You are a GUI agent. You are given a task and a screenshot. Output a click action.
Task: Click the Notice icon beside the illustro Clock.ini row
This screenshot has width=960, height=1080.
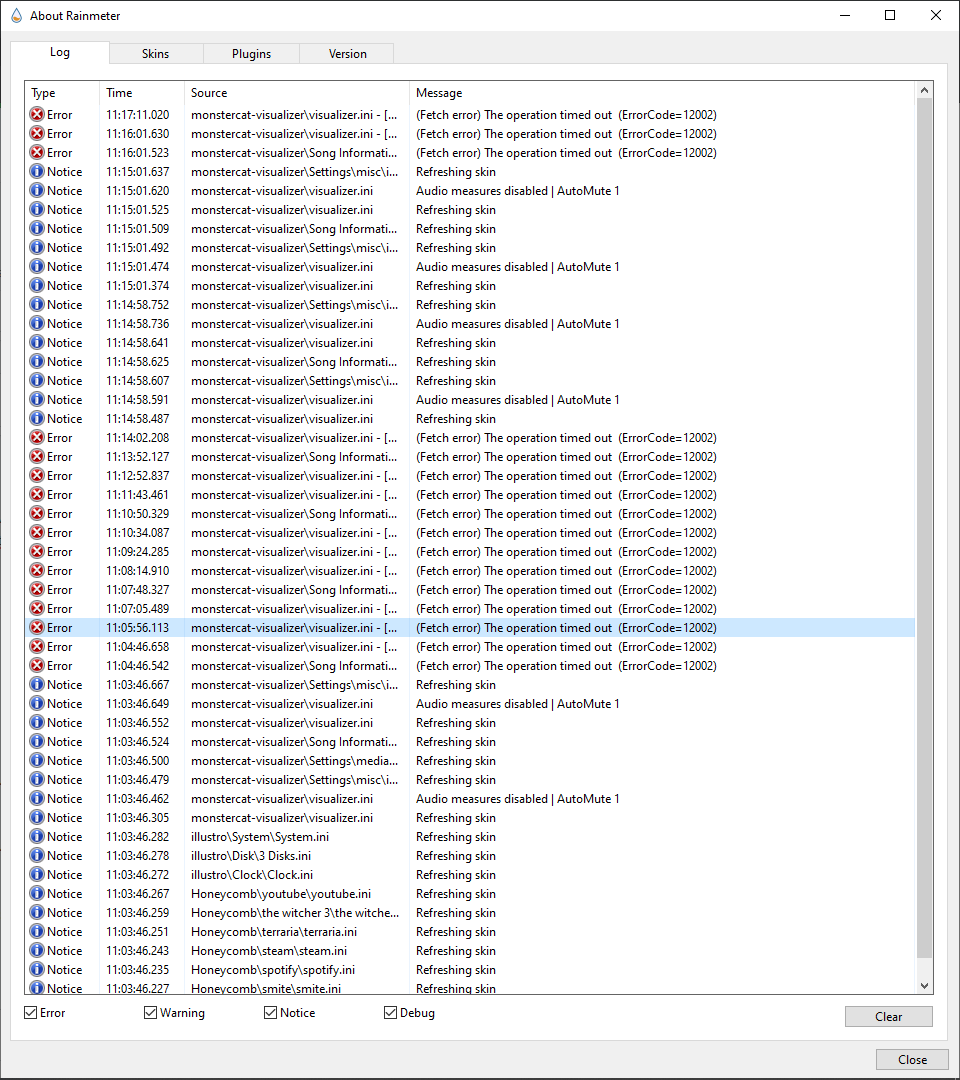pyautogui.click(x=35, y=874)
